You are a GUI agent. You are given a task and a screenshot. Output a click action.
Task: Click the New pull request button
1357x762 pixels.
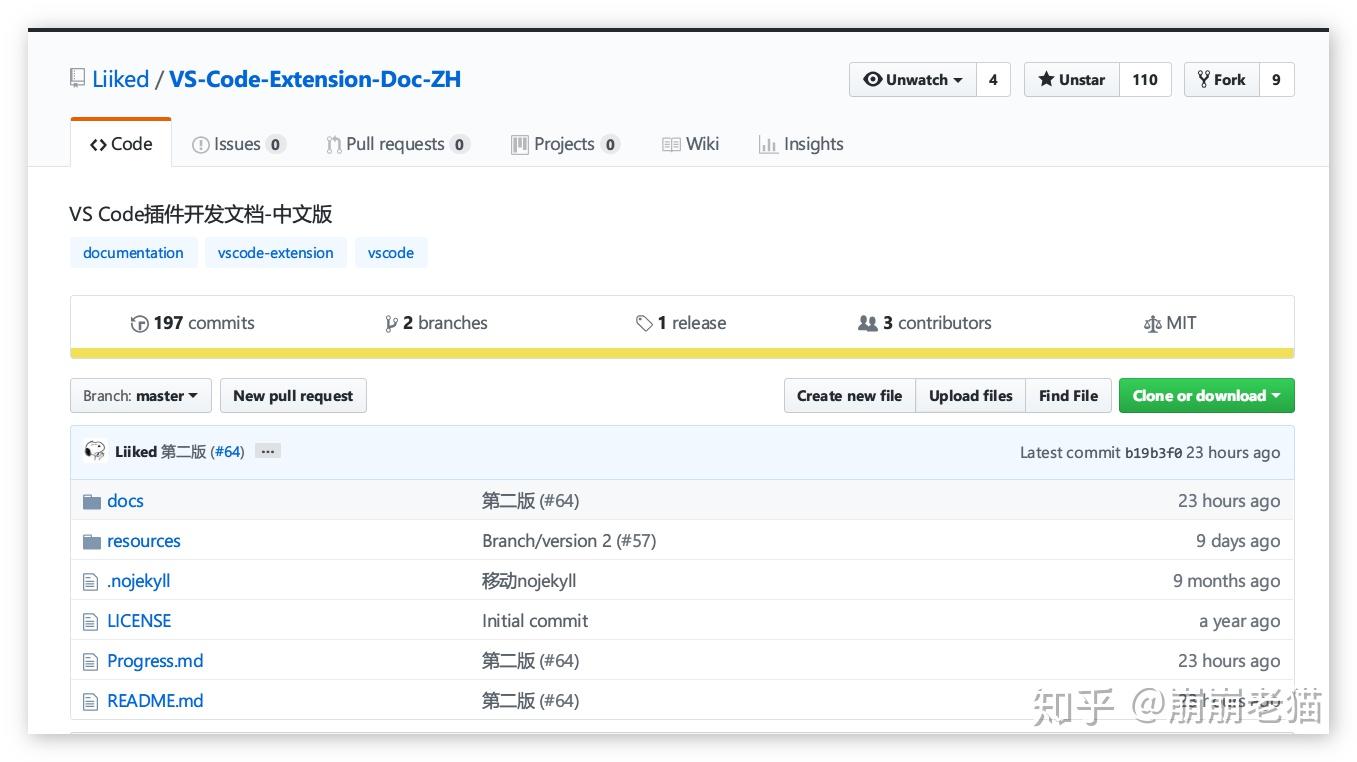click(x=293, y=396)
